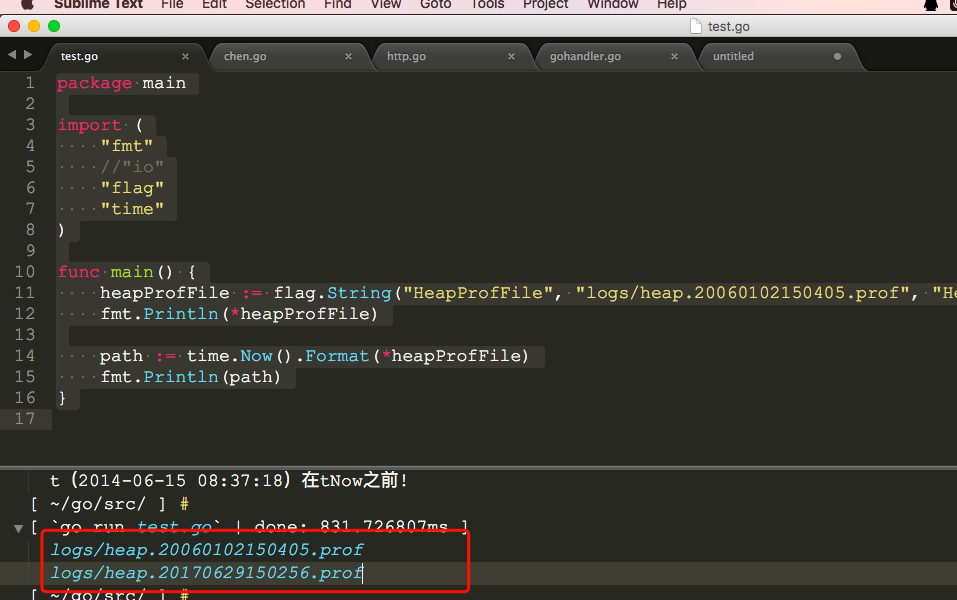
Task: Click 'String' method on line 11
Action: pos(359,293)
